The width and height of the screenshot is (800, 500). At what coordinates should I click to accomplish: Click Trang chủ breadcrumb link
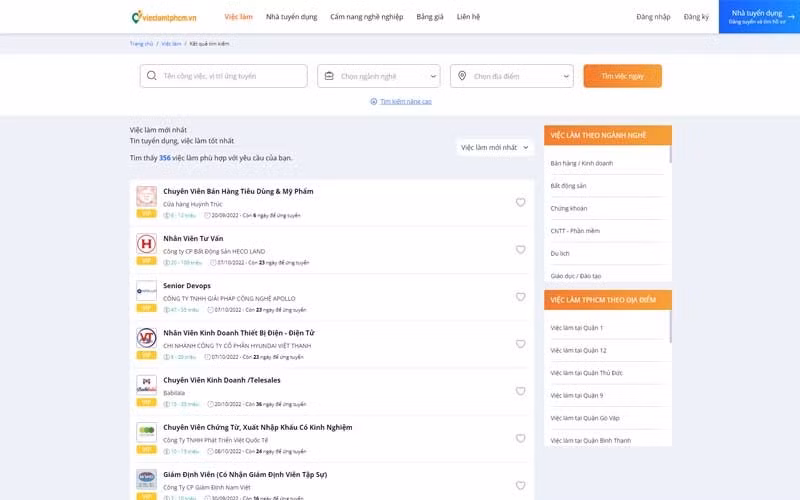point(141,44)
